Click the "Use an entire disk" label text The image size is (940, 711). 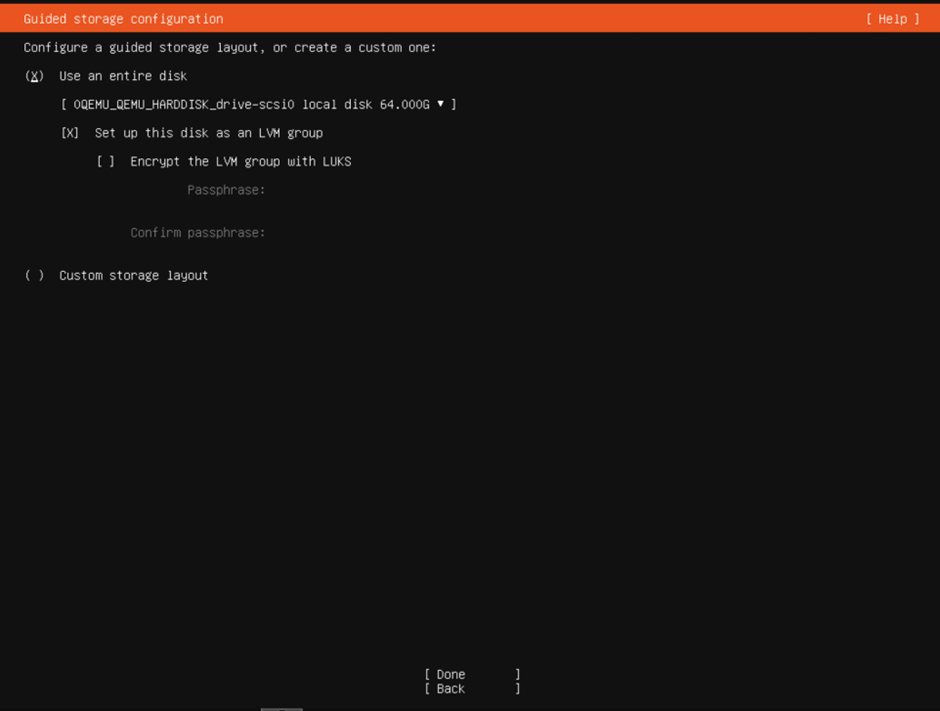(x=123, y=76)
